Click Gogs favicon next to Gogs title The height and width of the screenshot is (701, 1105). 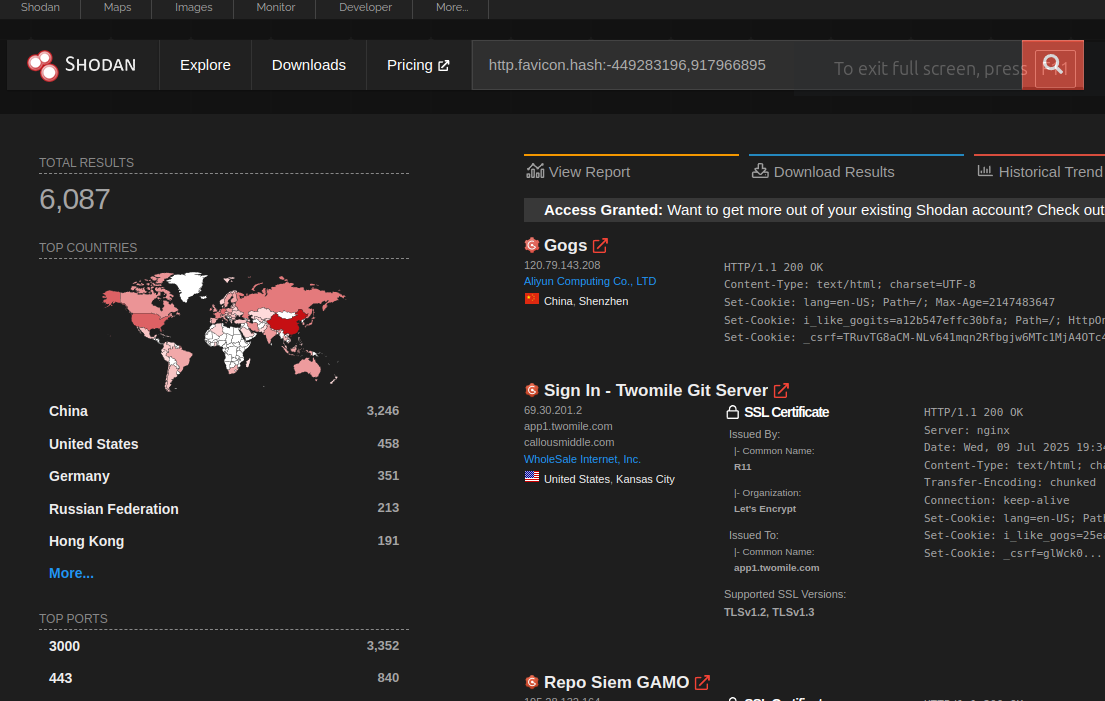532,245
